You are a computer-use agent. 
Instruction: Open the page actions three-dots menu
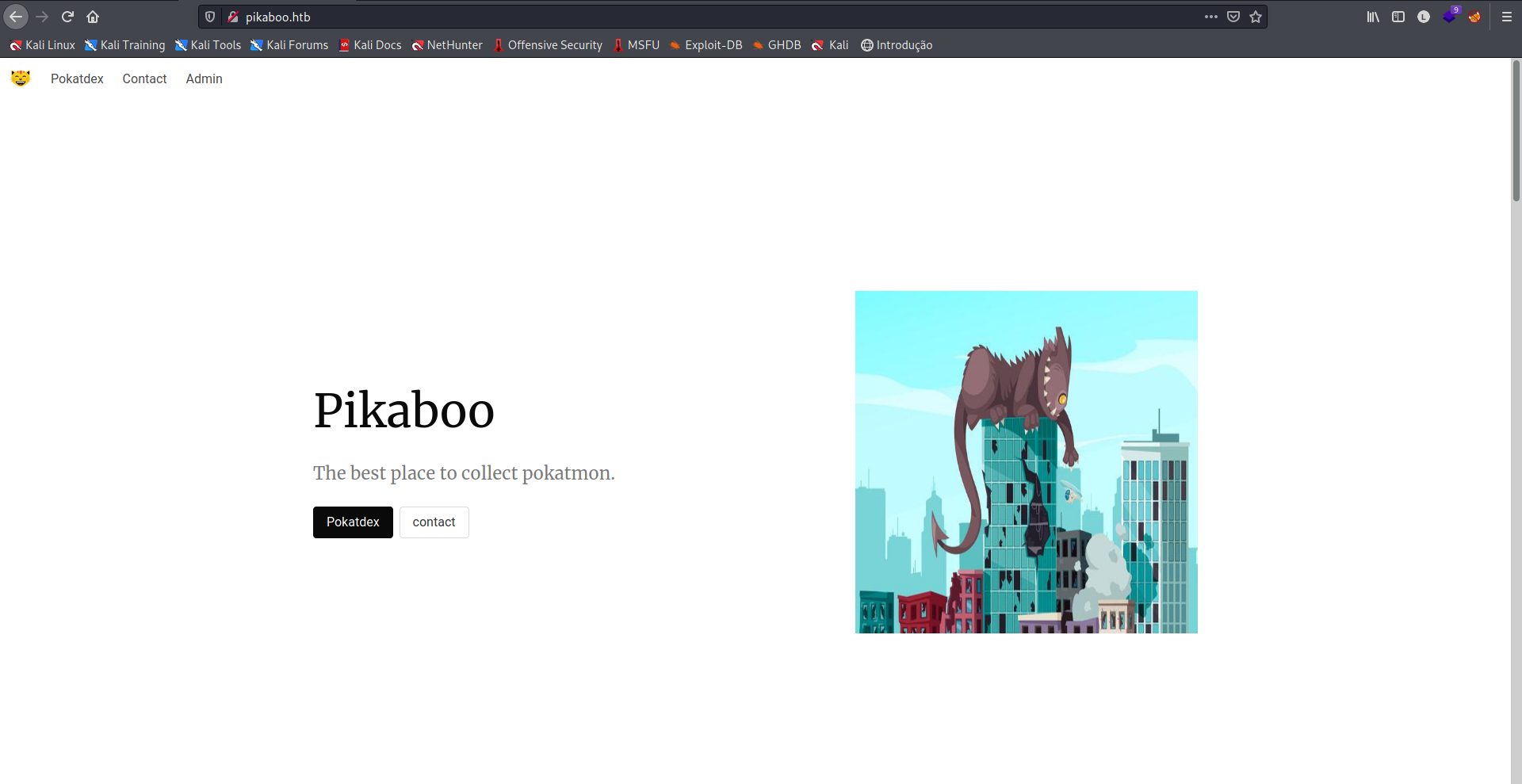point(1210,17)
